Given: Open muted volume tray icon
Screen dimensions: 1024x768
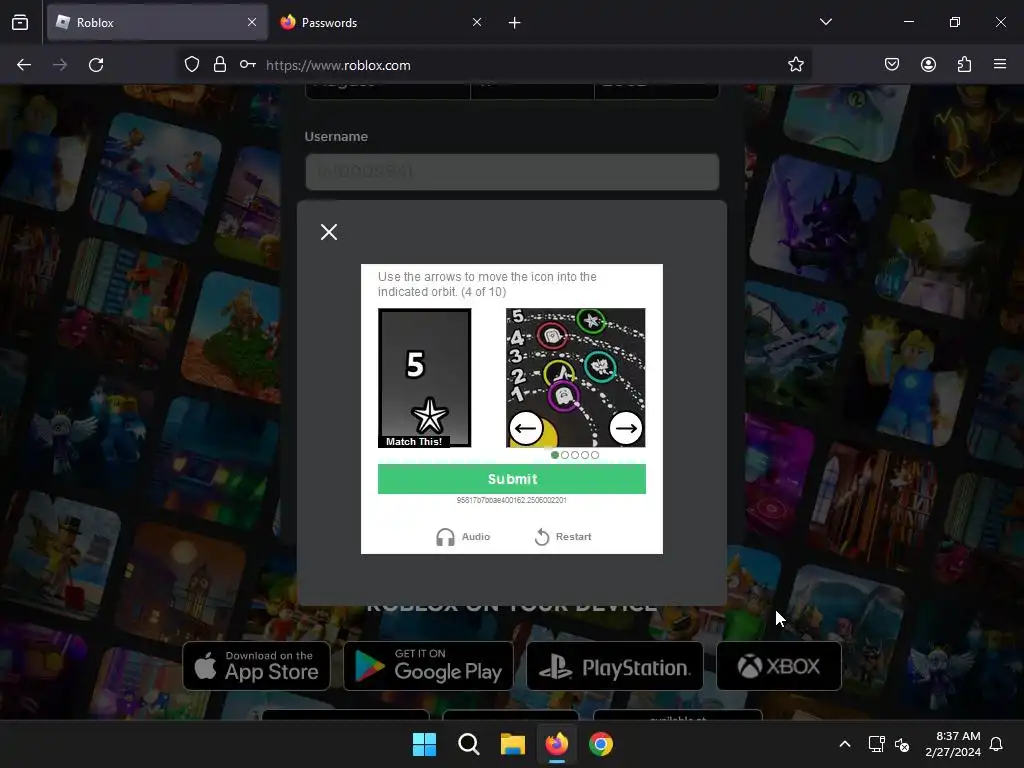Looking at the screenshot, I should pyautogui.click(x=902, y=744).
